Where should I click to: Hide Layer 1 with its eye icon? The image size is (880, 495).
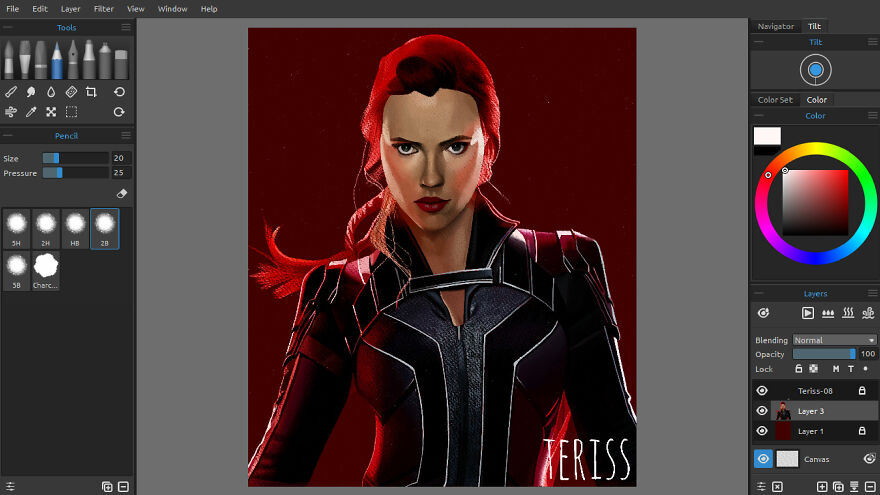click(x=762, y=431)
